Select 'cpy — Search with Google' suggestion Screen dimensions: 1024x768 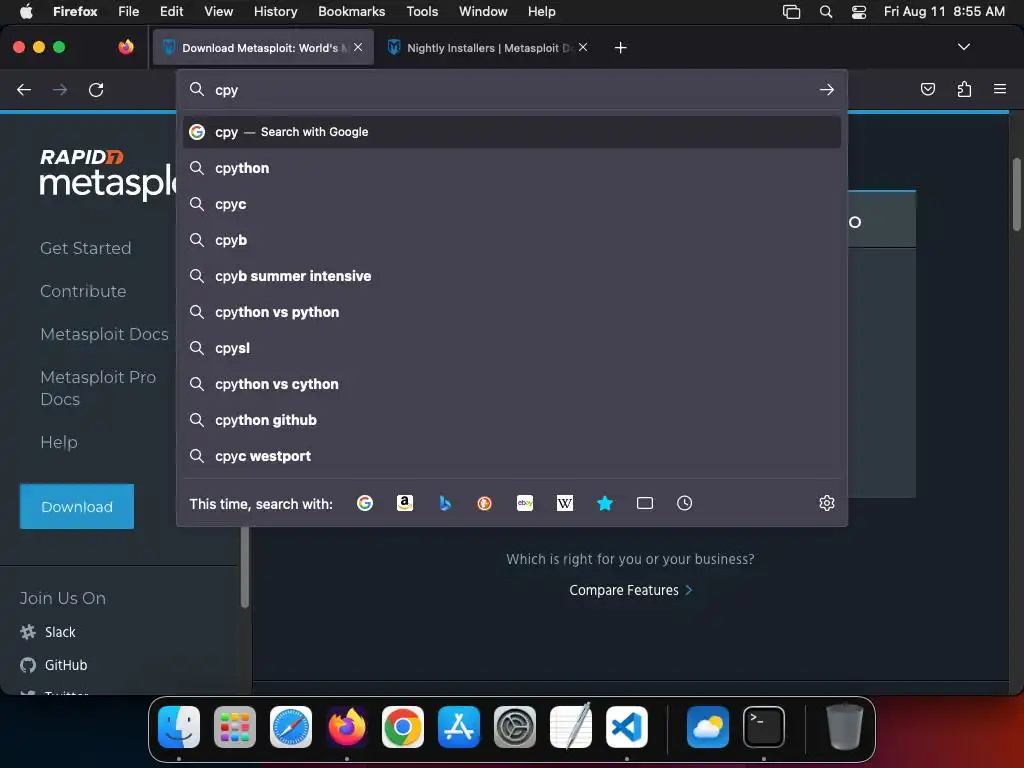coord(512,132)
